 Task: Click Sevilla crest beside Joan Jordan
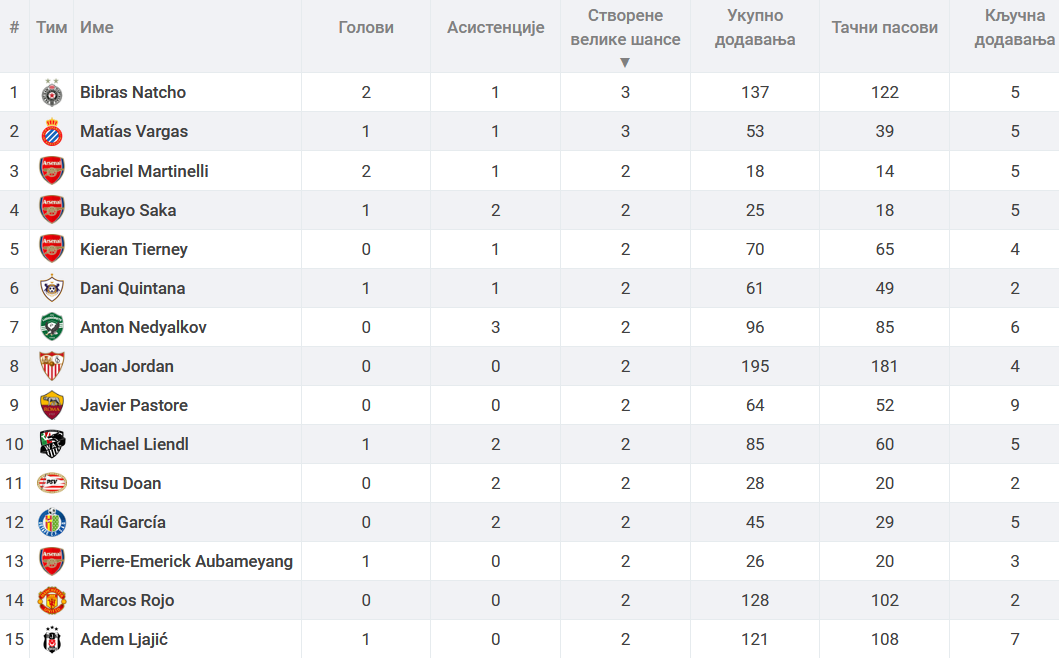pos(52,366)
